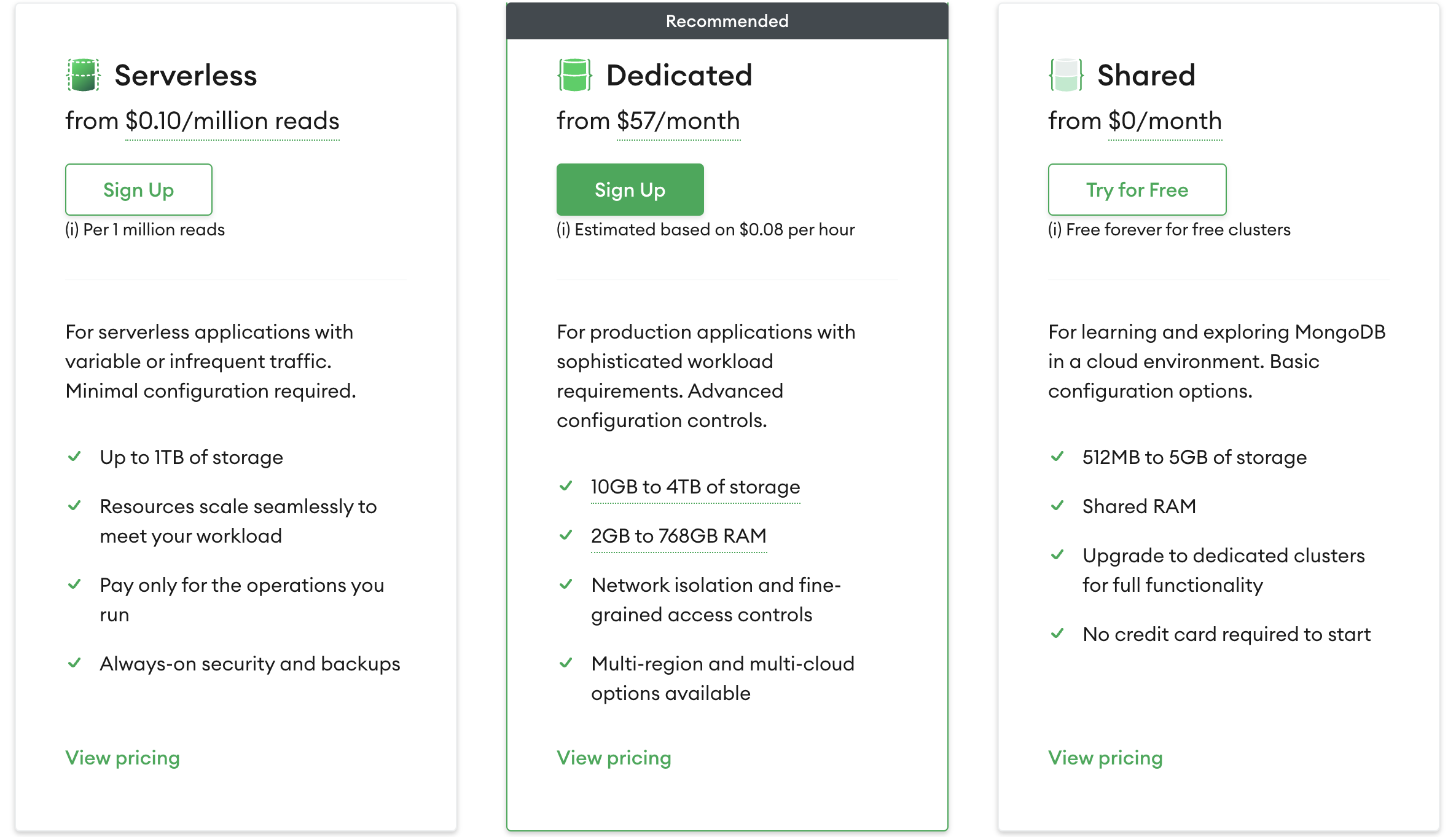Image resolution: width=1456 pixels, height=837 pixels.
Task: Click checkmark next to Shared RAM
Action: (x=1057, y=506)
